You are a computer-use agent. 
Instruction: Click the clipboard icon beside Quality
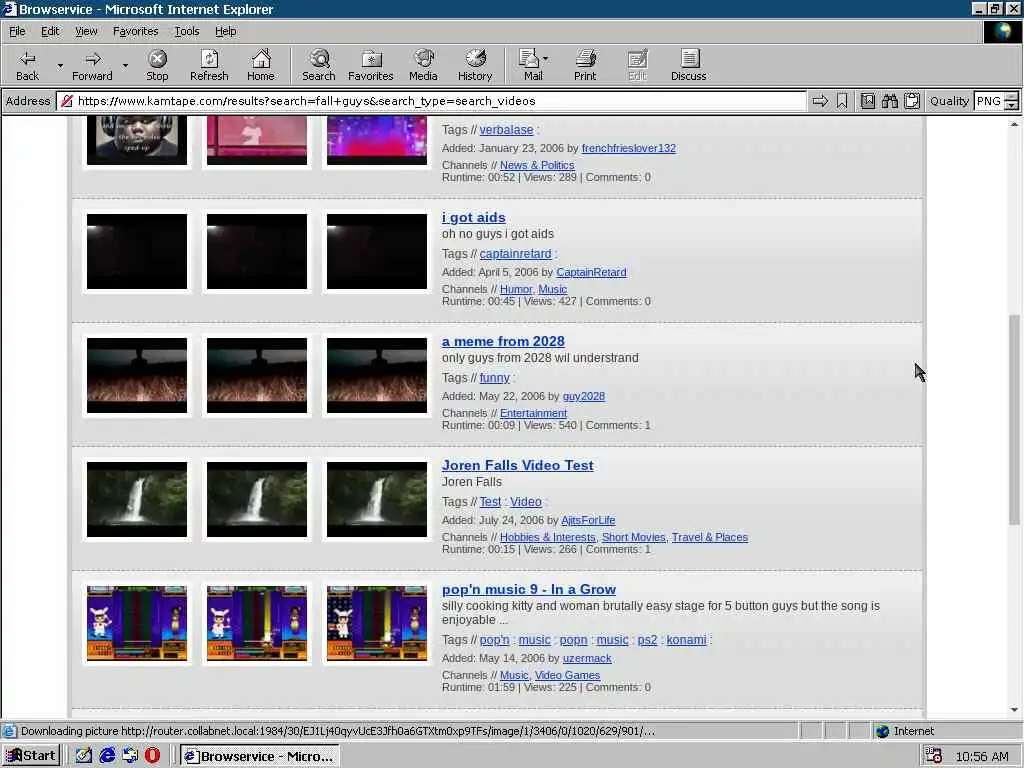pyautogui.click(x=912, y=101)
